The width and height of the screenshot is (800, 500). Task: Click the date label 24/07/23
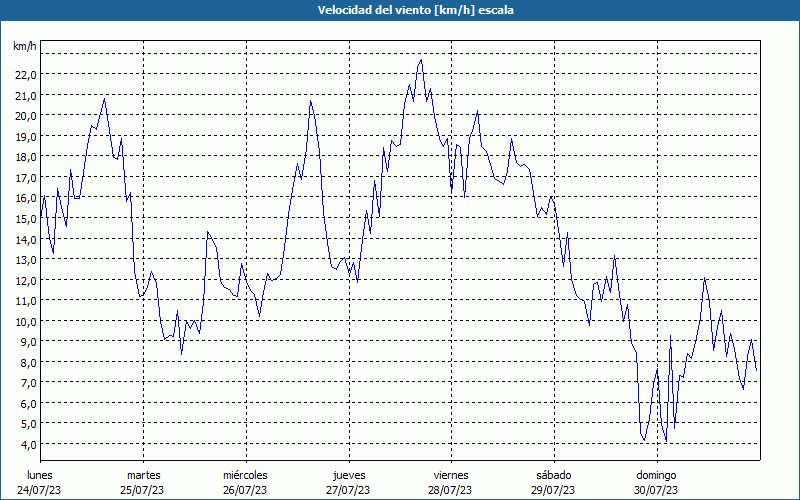pos(39,490)
